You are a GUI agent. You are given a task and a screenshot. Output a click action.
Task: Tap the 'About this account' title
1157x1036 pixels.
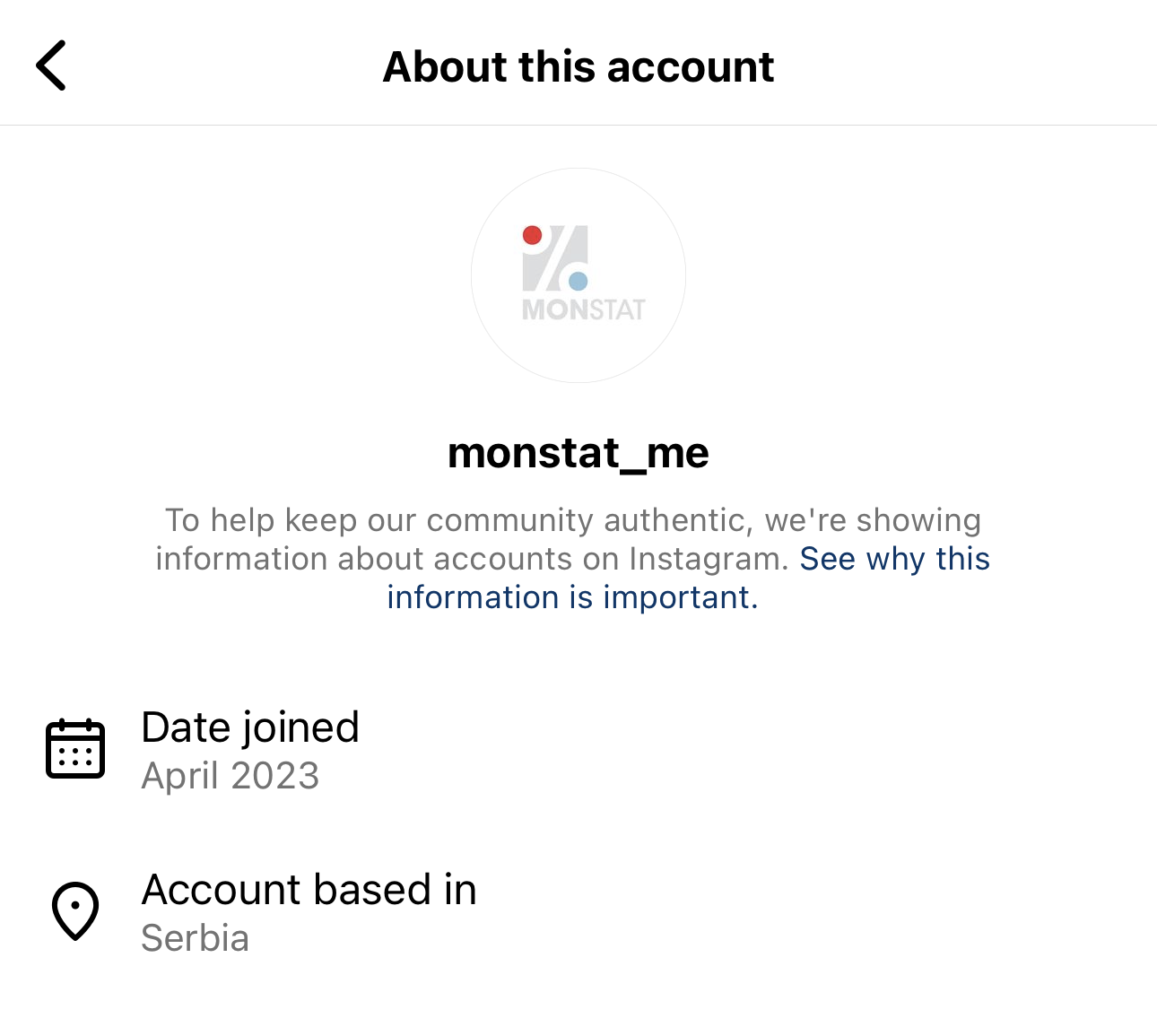pos(578,66)
